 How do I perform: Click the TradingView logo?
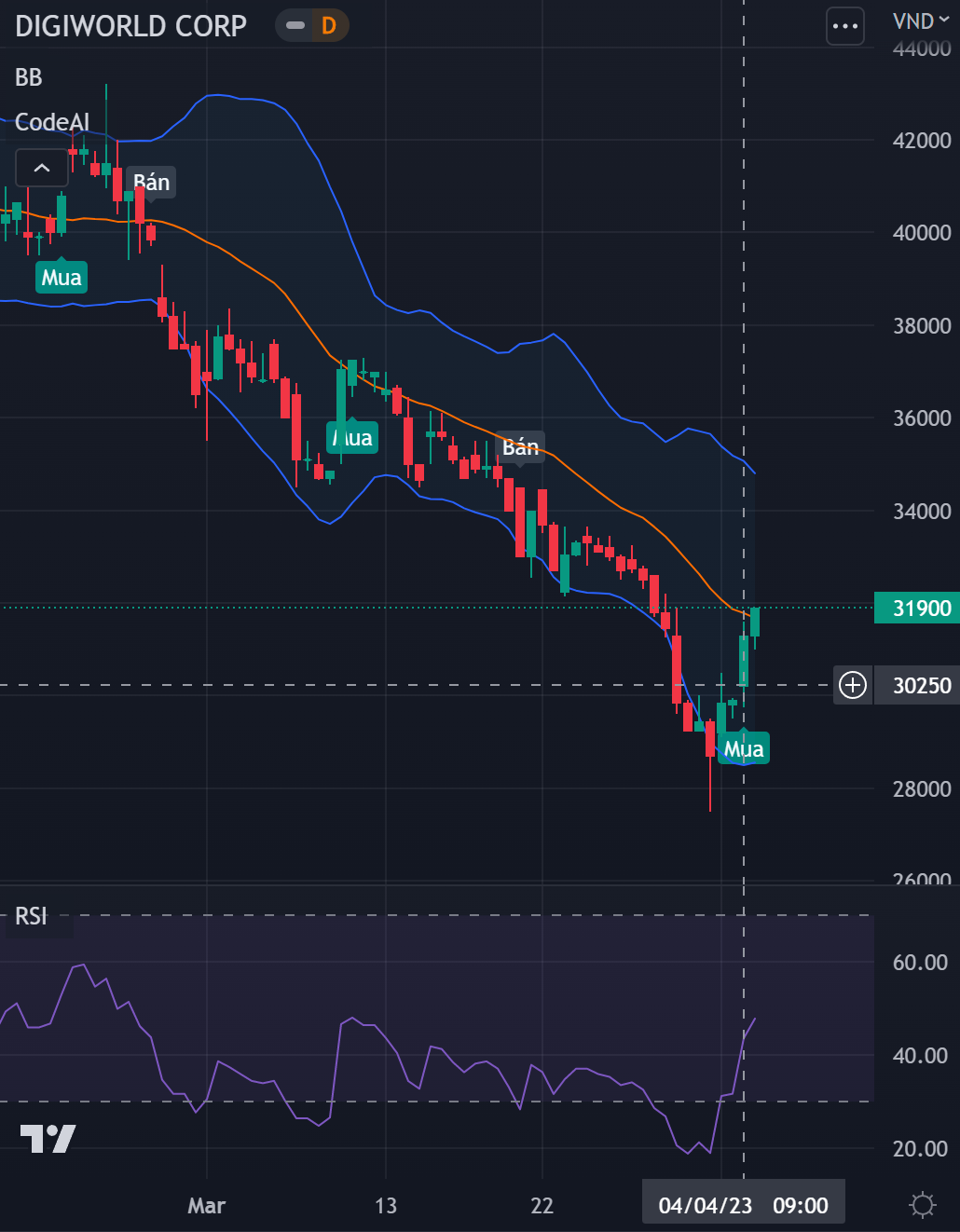coord(48,1139)
